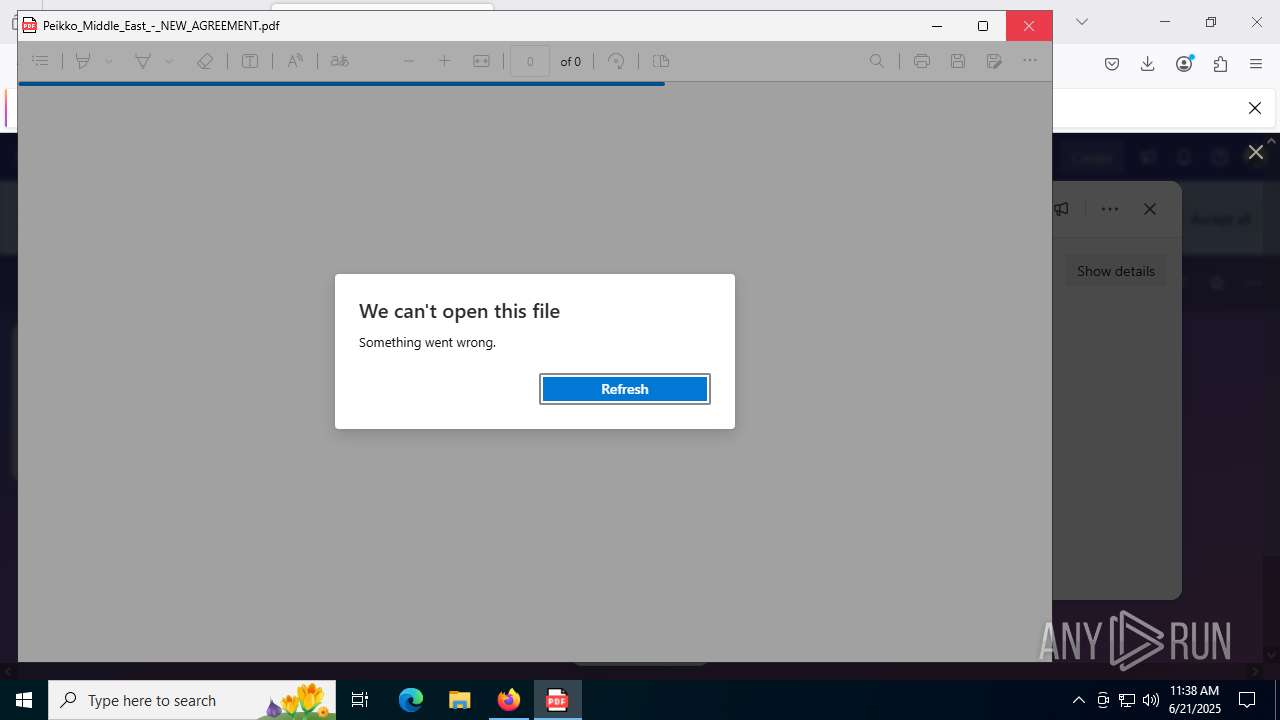Select the Erase tool
1280x720 pixels.
tap(205, 61)
